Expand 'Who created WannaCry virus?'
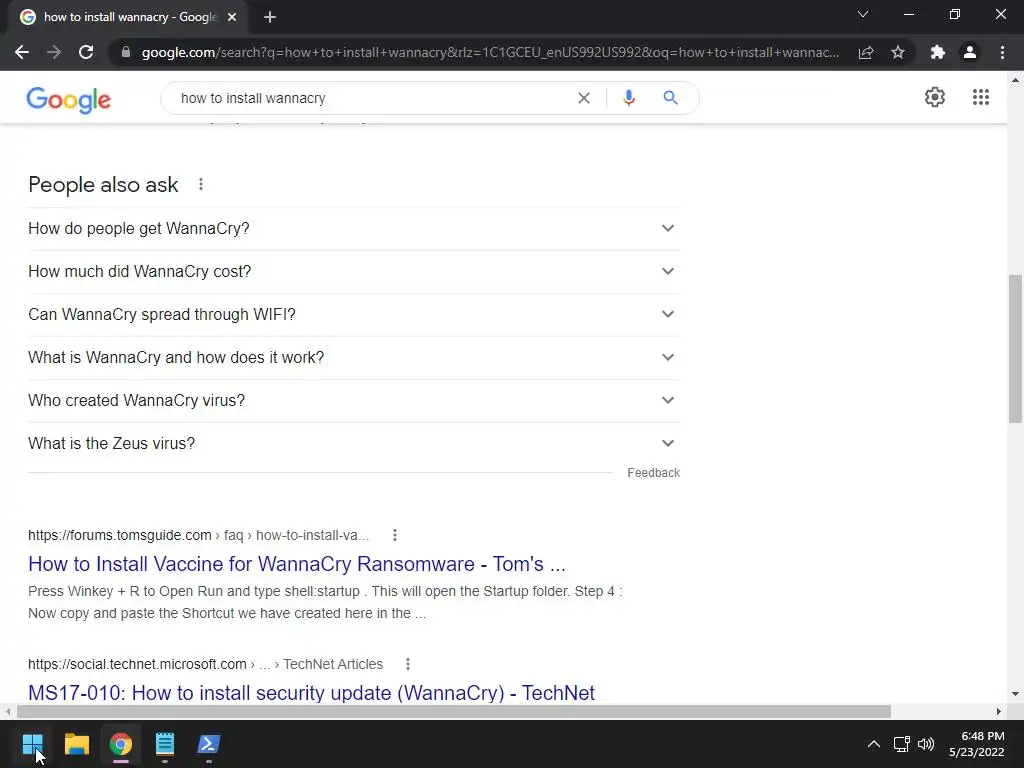1024x768 pixels. (354, 400)
